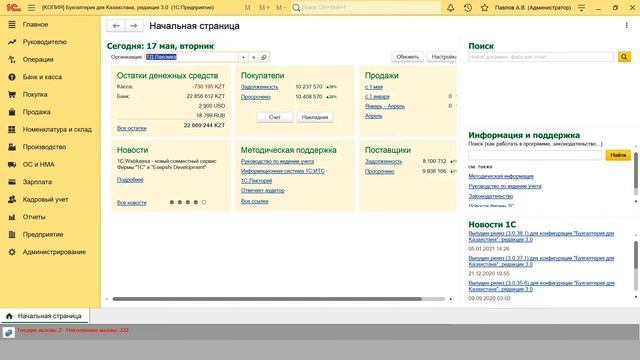Clear the Организация field with x
Viewport: 640px width, 360px height.
[253, 57]
